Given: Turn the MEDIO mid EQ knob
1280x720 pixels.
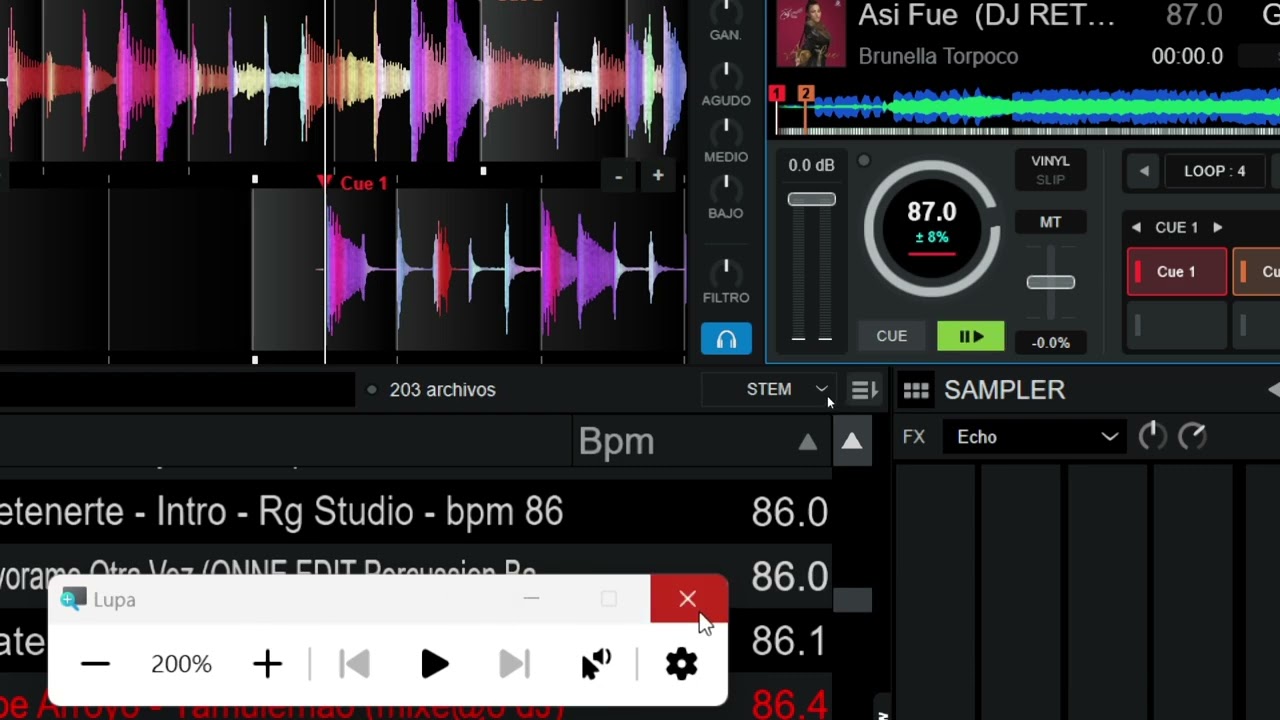Looking at the screenshot, I should point(725,131).
